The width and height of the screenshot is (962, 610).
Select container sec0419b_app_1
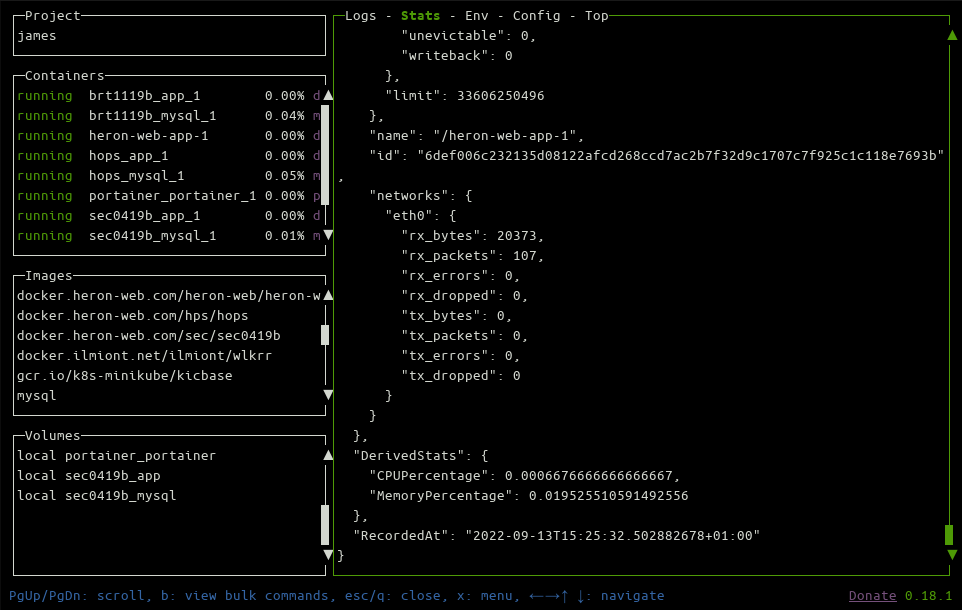pos(169,215)
